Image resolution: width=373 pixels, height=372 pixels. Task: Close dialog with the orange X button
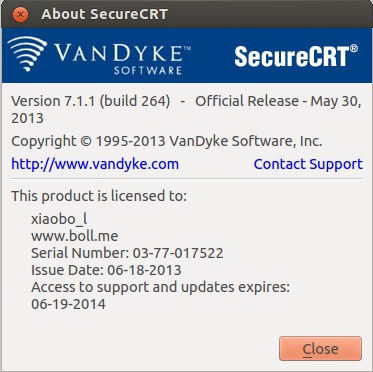[20, 14]
